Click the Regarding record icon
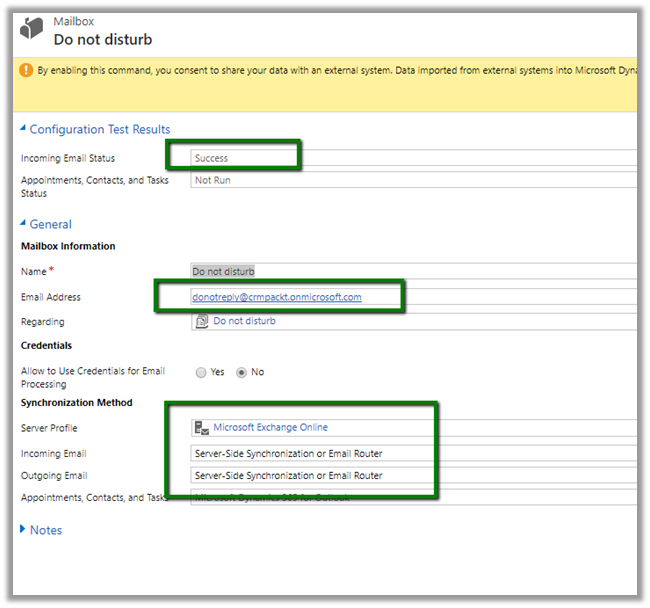 point(202,321)
